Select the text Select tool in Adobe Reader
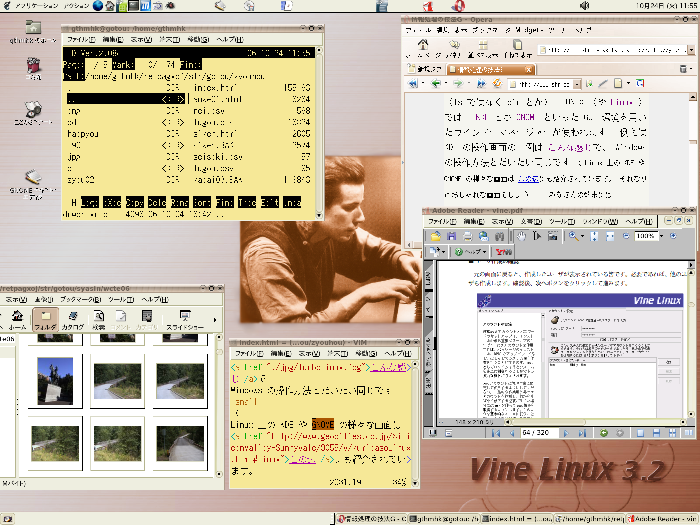The image size is (700, 525). click(x=537, y=236)
